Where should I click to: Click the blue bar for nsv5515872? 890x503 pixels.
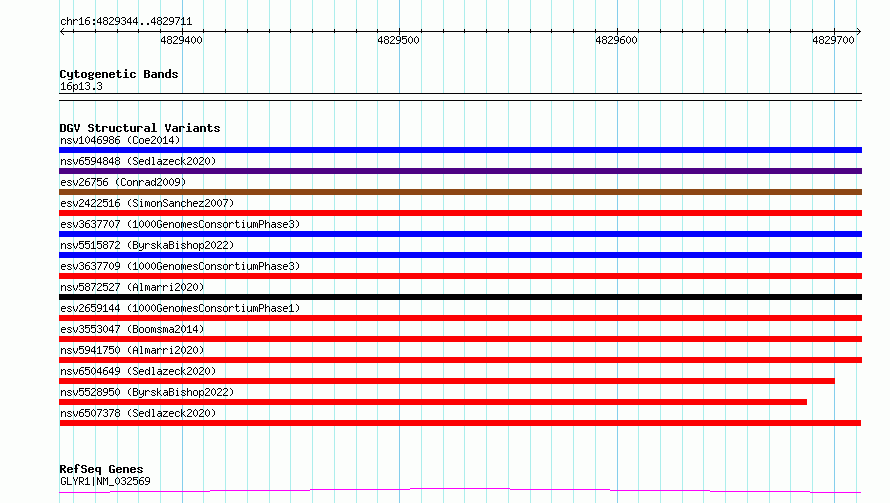(460, 255)
